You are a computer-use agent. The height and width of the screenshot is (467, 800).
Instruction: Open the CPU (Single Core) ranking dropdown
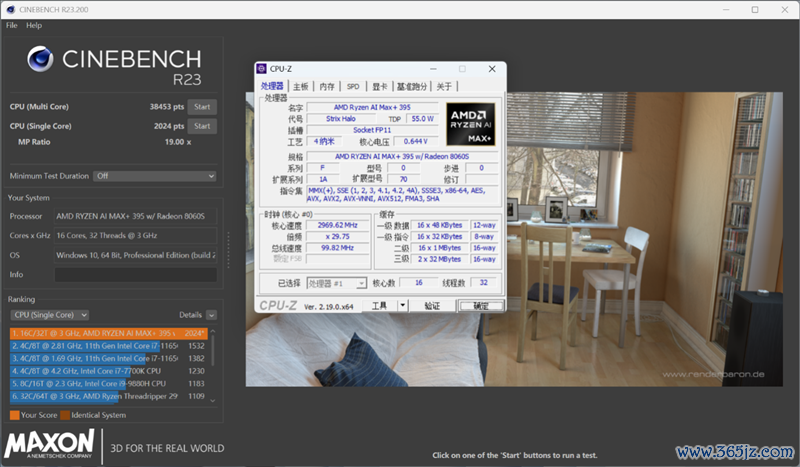click(x=49, y=315)
